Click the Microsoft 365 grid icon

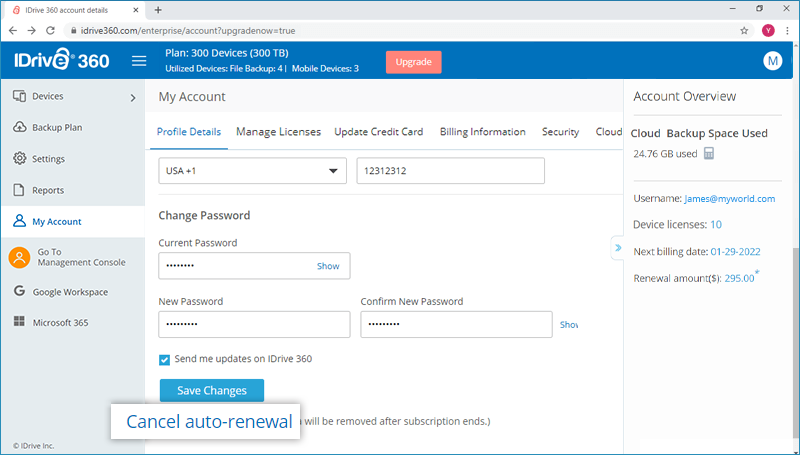point(19,321)
